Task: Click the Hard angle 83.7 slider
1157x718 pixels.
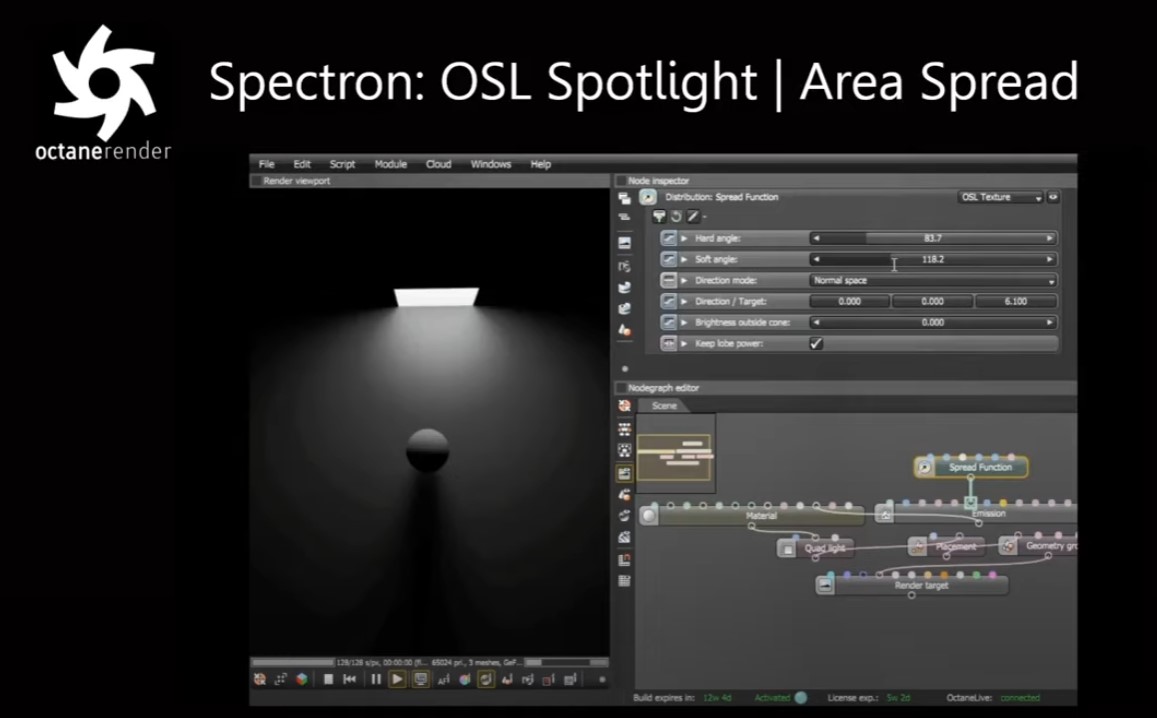Action: pyautogui.click(x=933, y=238)
